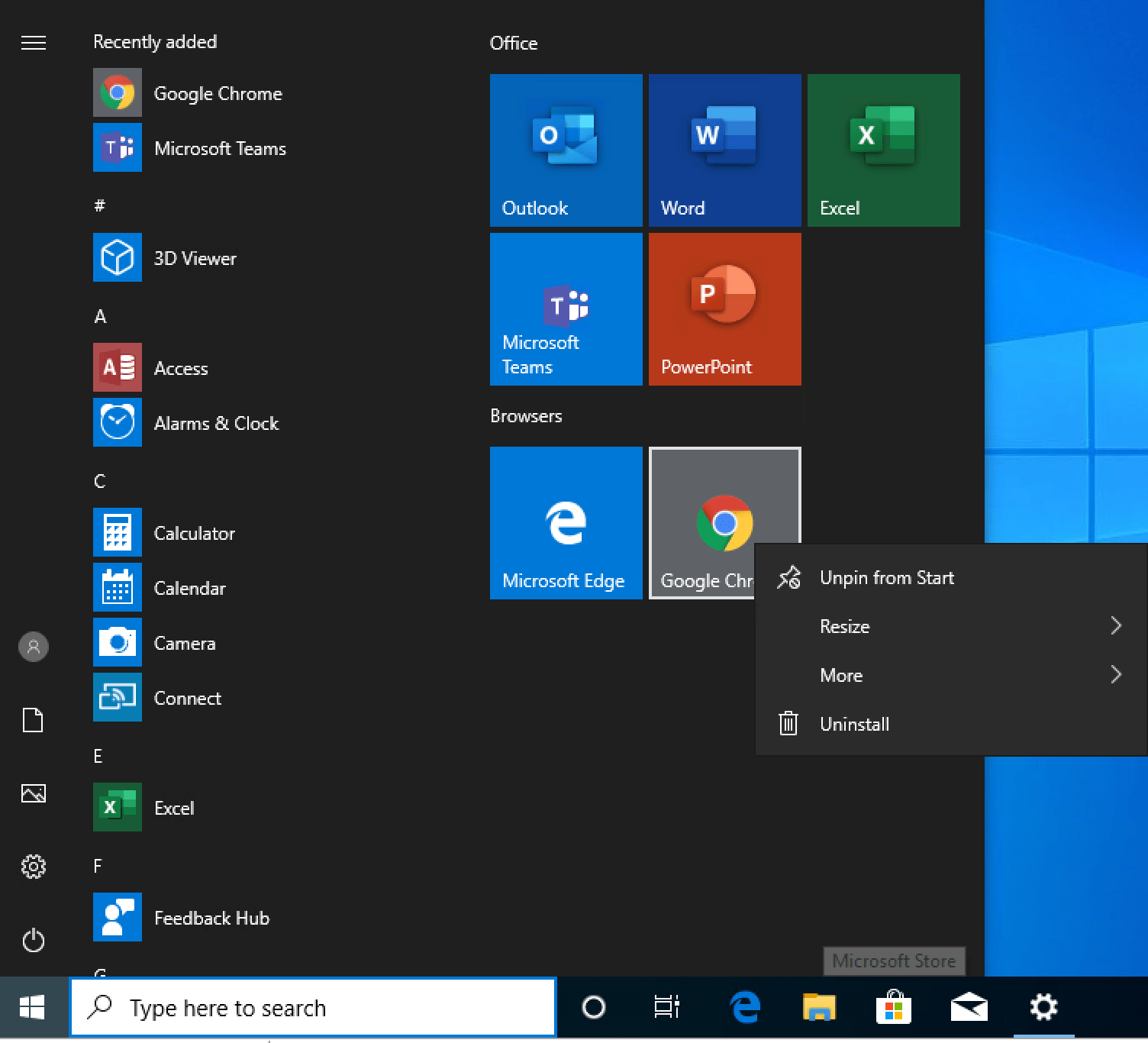Select Unpin from Start
The image size is (1148, 1043).
click(886, 577)
